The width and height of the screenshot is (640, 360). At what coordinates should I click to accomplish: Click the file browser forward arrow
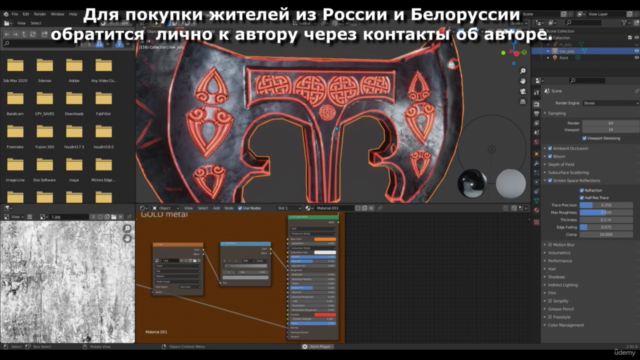16,34
